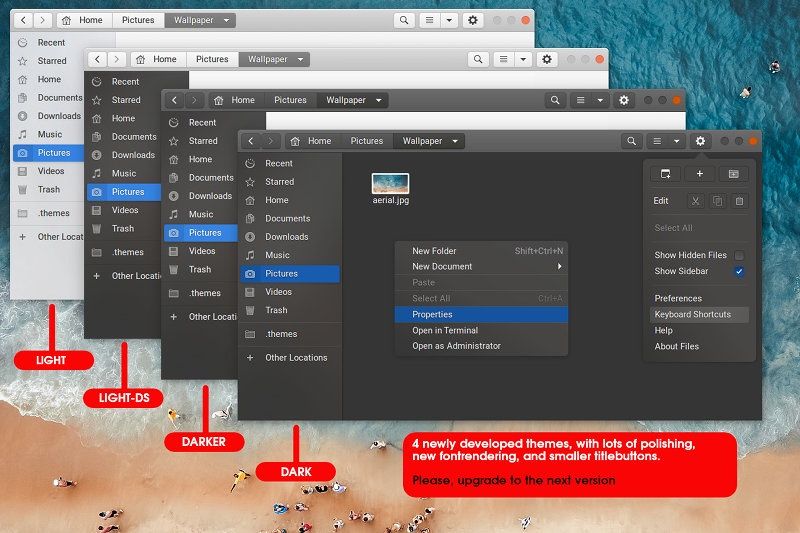Click Home path button in Darker window
The width and height of the screenshot is (800, 533).
coord(234,100)
